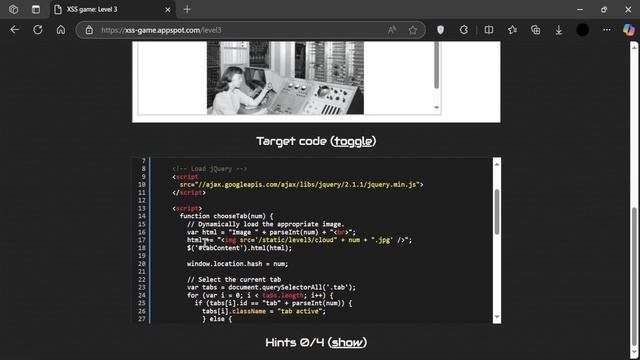Open the Edge workspaces icon

point(13,9)
